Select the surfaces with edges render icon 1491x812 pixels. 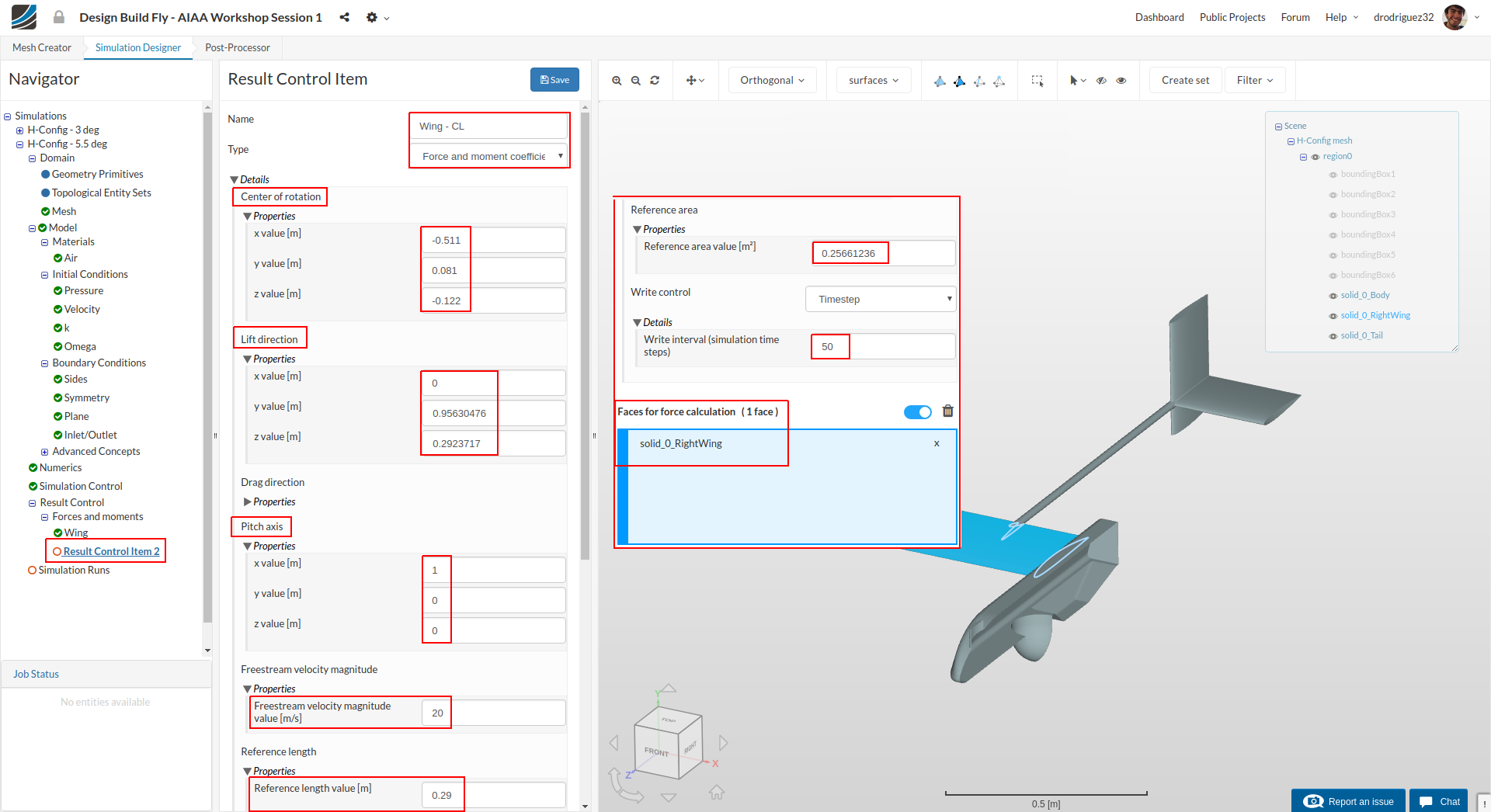pyautogui.click(x=960, y=81)
